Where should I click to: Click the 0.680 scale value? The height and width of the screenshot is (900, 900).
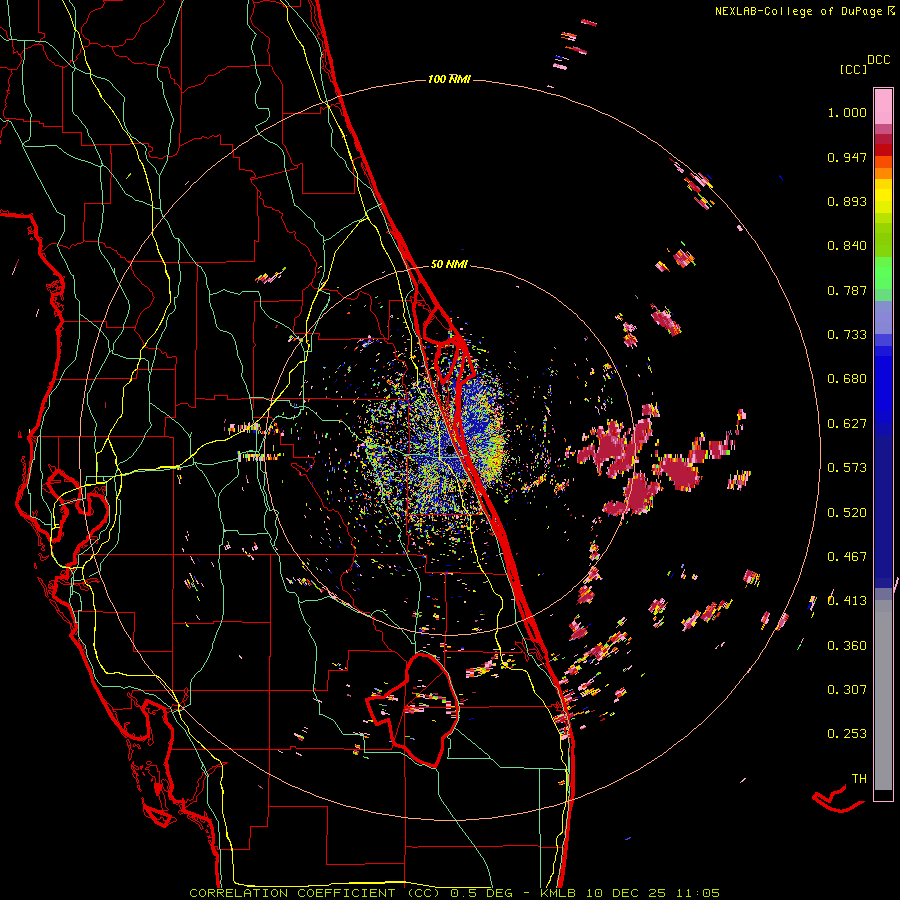(x=847, y=379)
